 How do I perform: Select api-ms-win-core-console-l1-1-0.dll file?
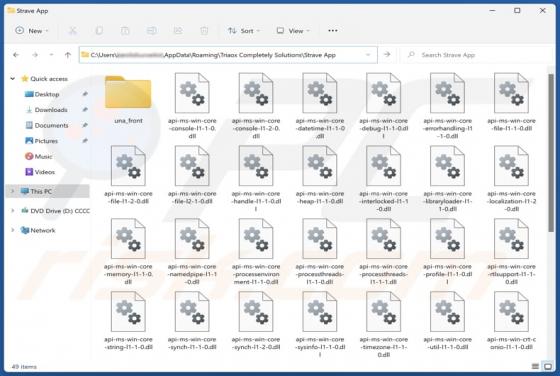tap(192, 106)
